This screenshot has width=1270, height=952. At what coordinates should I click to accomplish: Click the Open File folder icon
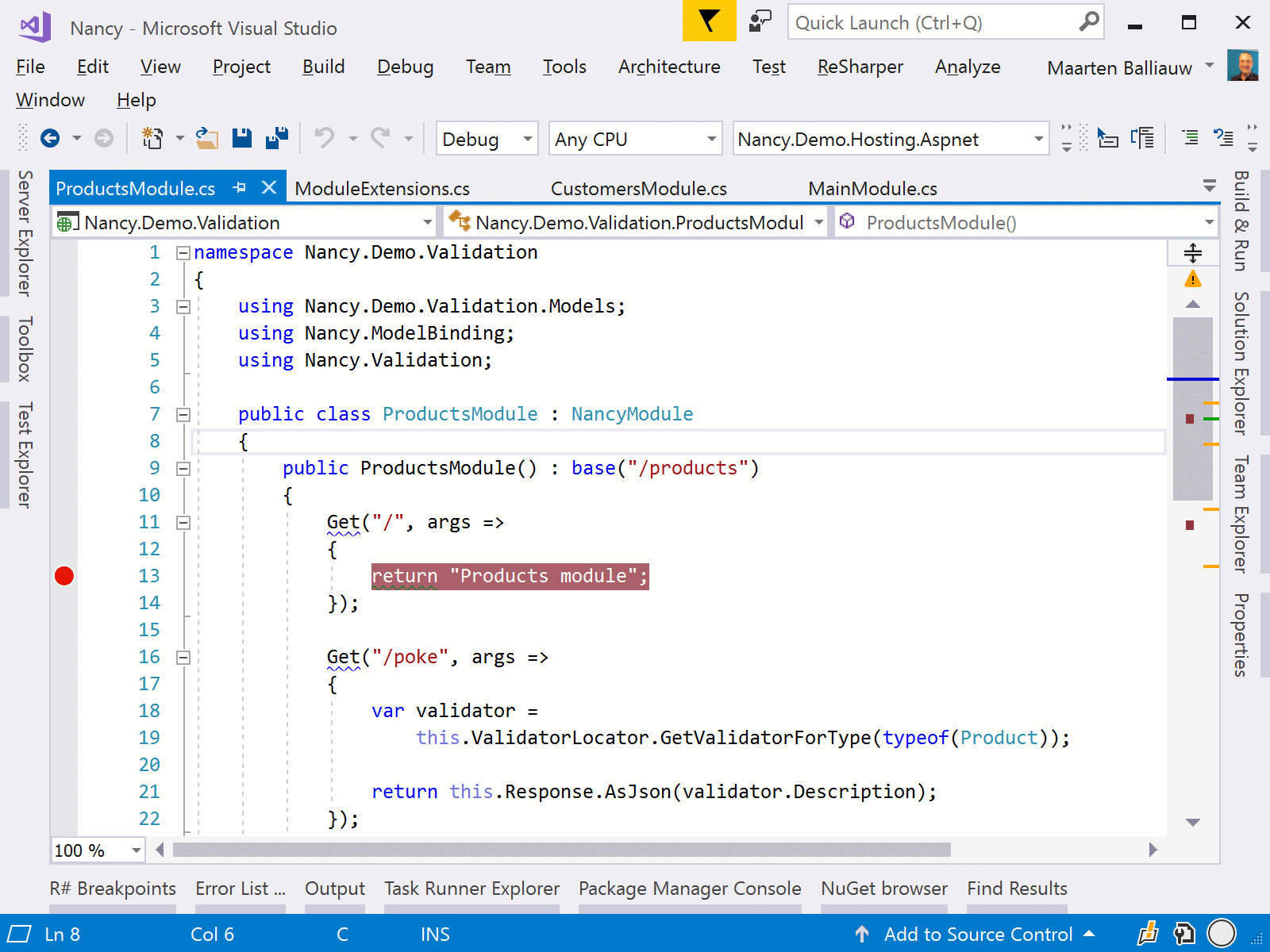click(x=207, y=139)
